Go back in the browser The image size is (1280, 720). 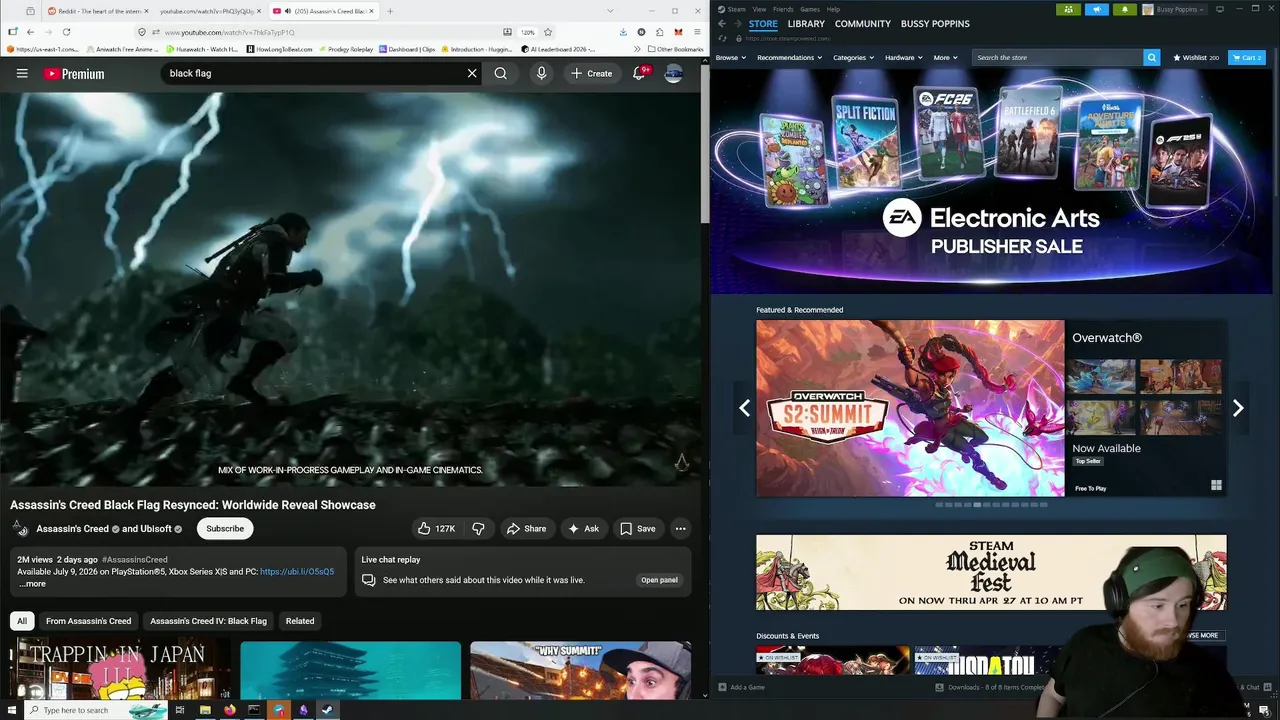coord(30,32)
